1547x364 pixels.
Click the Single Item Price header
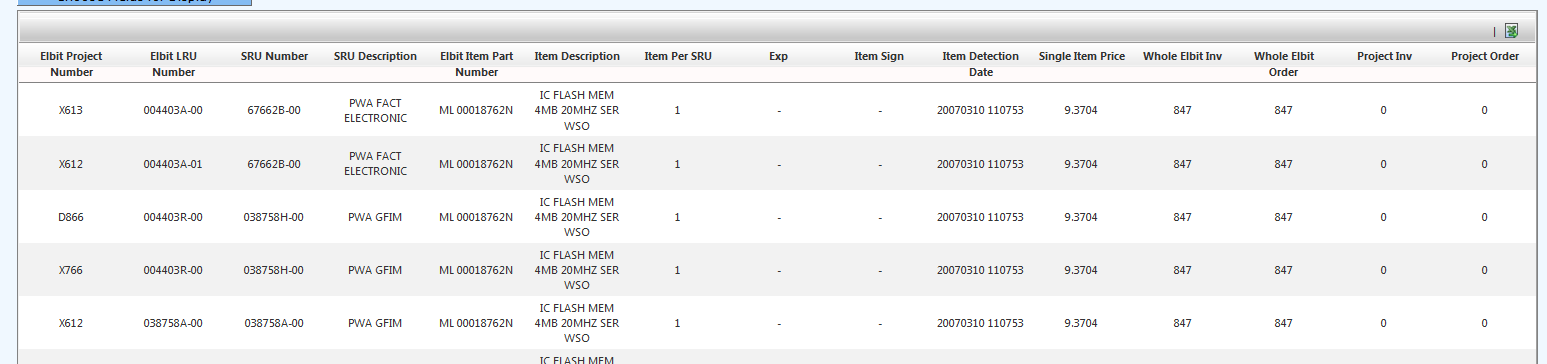coord(1081,57)
